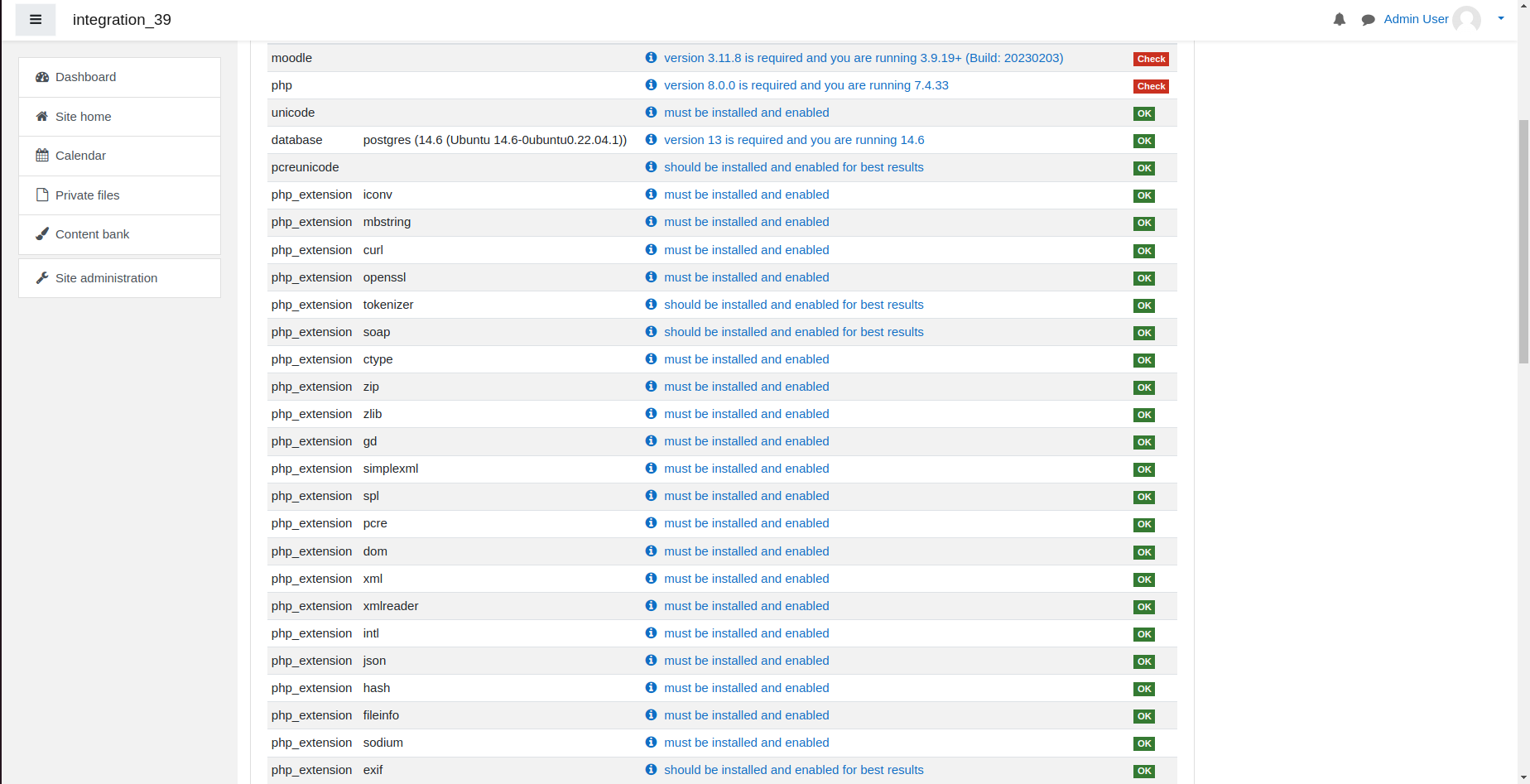The height and width of the screenshot is (784, 1530).
Task: Click the info icon in the intl row
Action: point(651,633)
